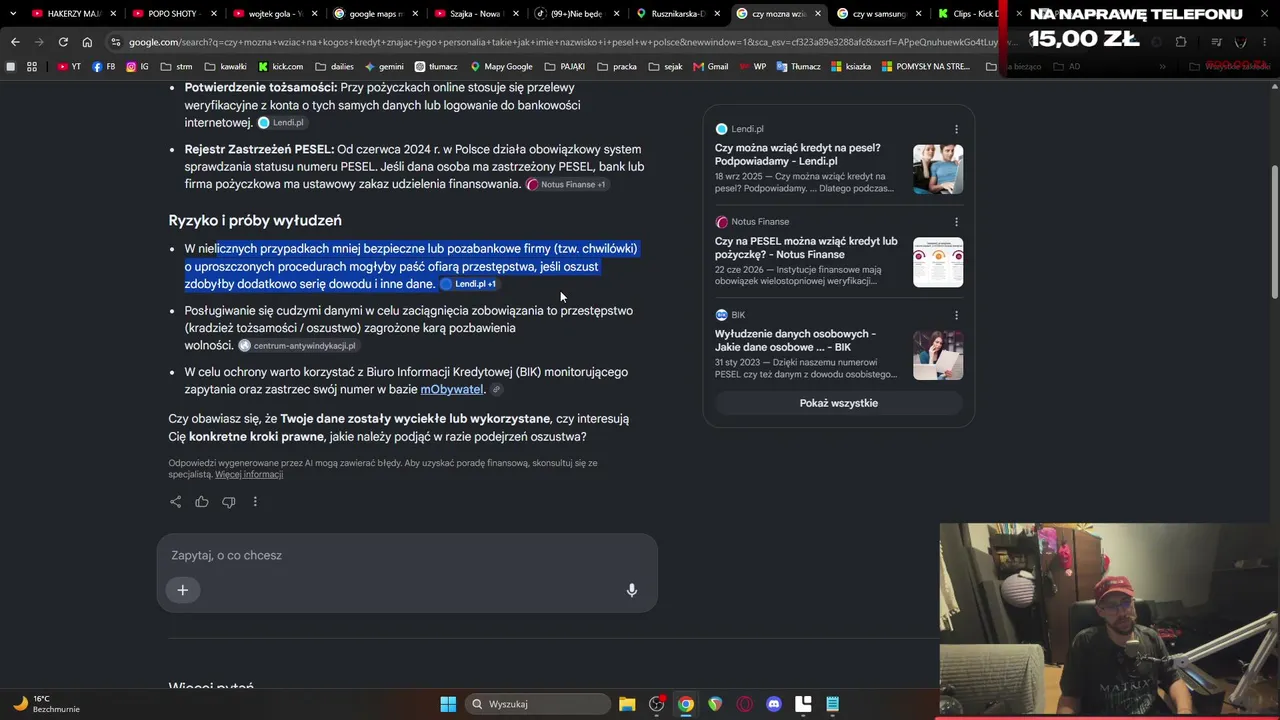This screenshot has width=1280, height=720.
Task: Click the BIK result thumbnail image
Action: (x=938, y=355)
